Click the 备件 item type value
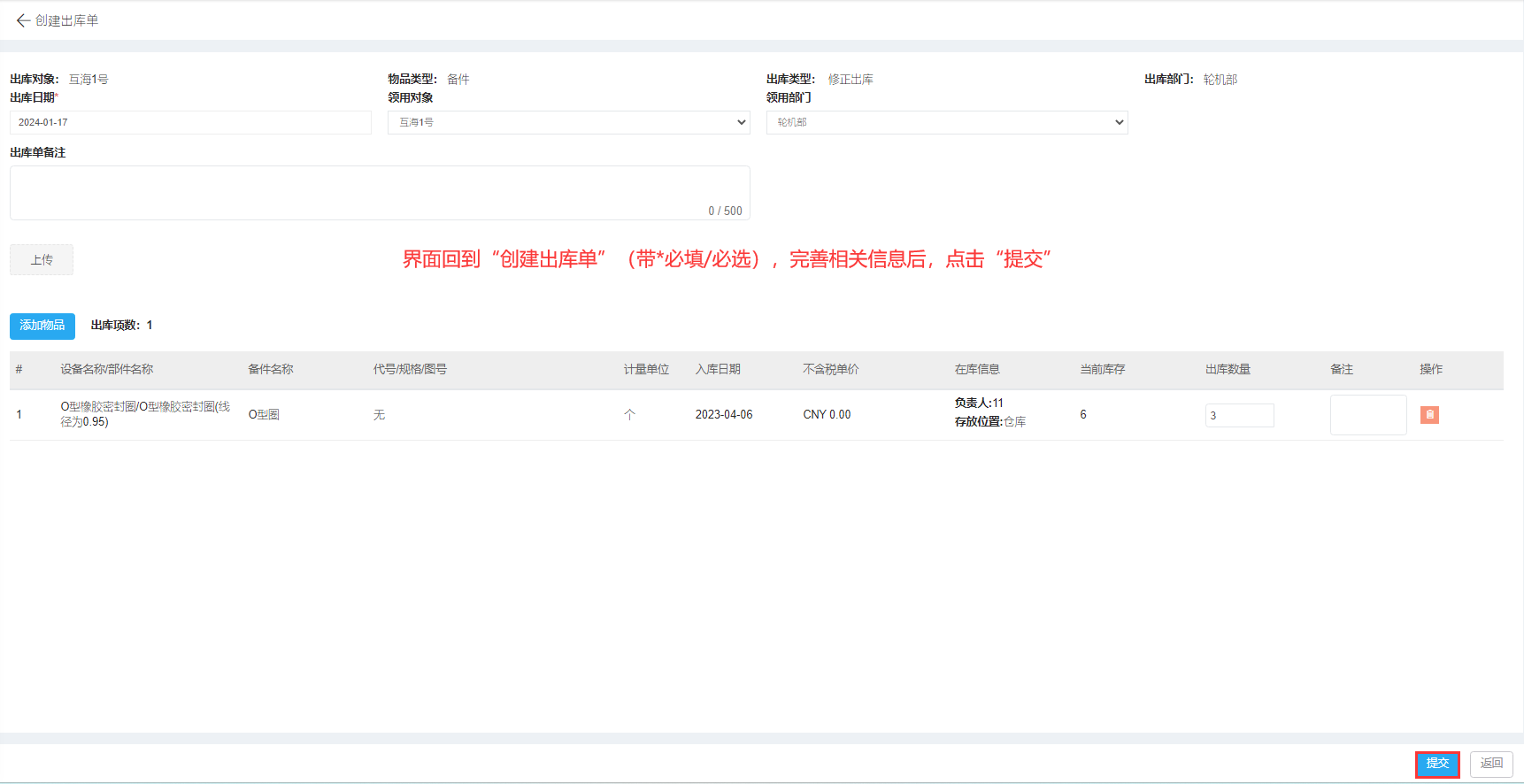Image resolution: width=1524 pixels, height=784 pixels. pyautogui.click(x=458, y=80)
